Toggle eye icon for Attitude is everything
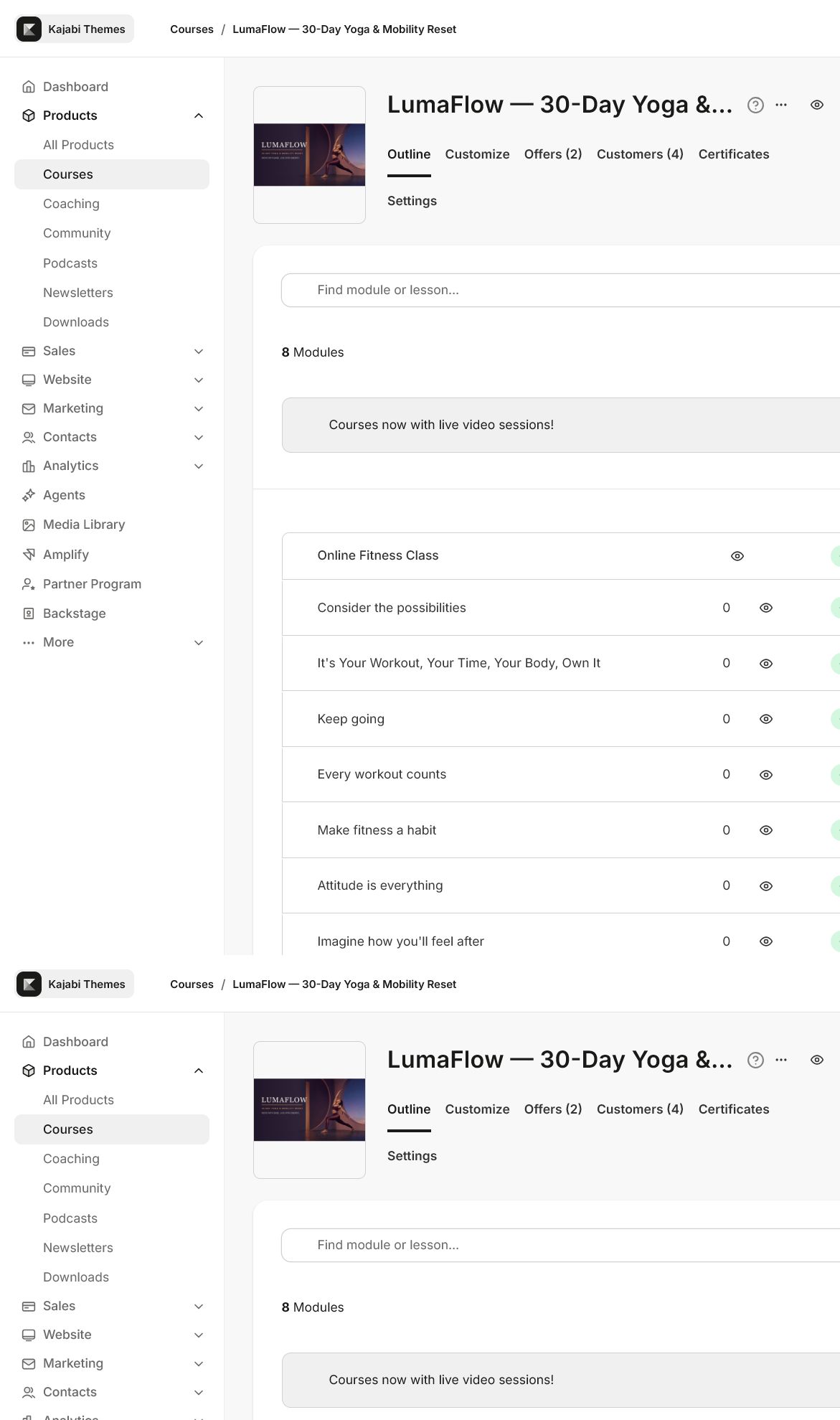840x1420 pixels. (766, 886)
